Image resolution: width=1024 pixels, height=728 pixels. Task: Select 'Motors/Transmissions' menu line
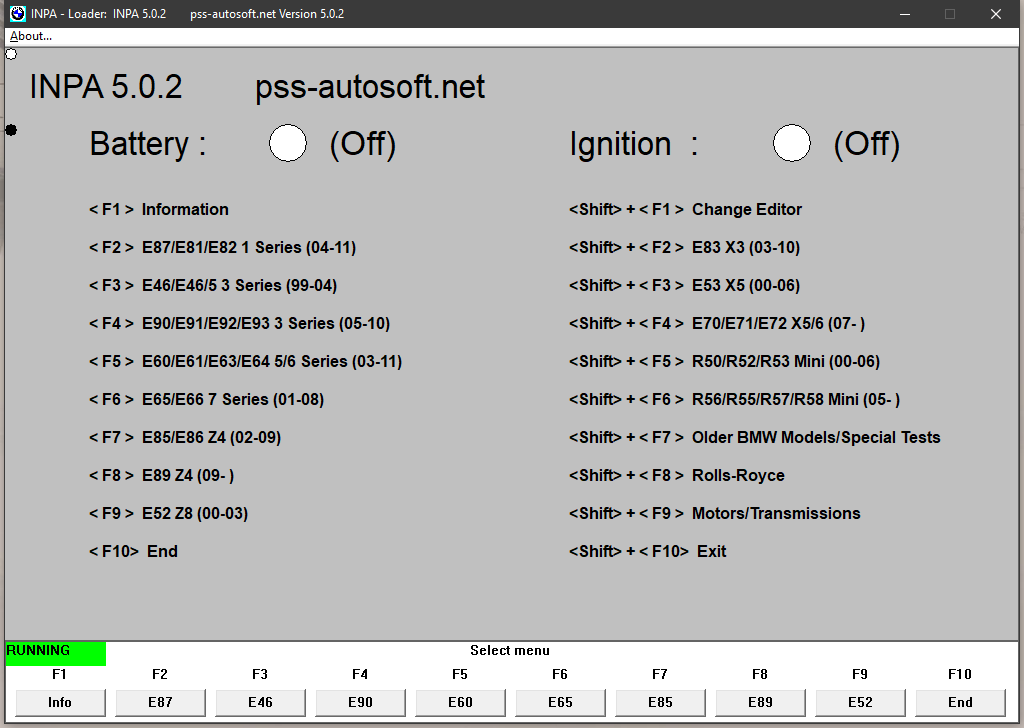point(714,513)
